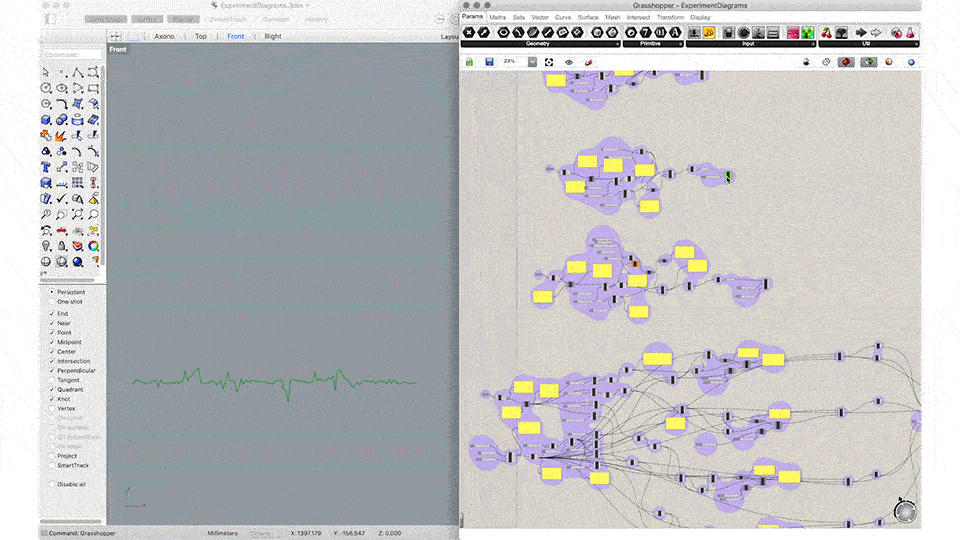Screen dimensions: 960x540
Task: Choose the Ellipse tool in Rhino toolbar
Action: (x=62, y=88)
